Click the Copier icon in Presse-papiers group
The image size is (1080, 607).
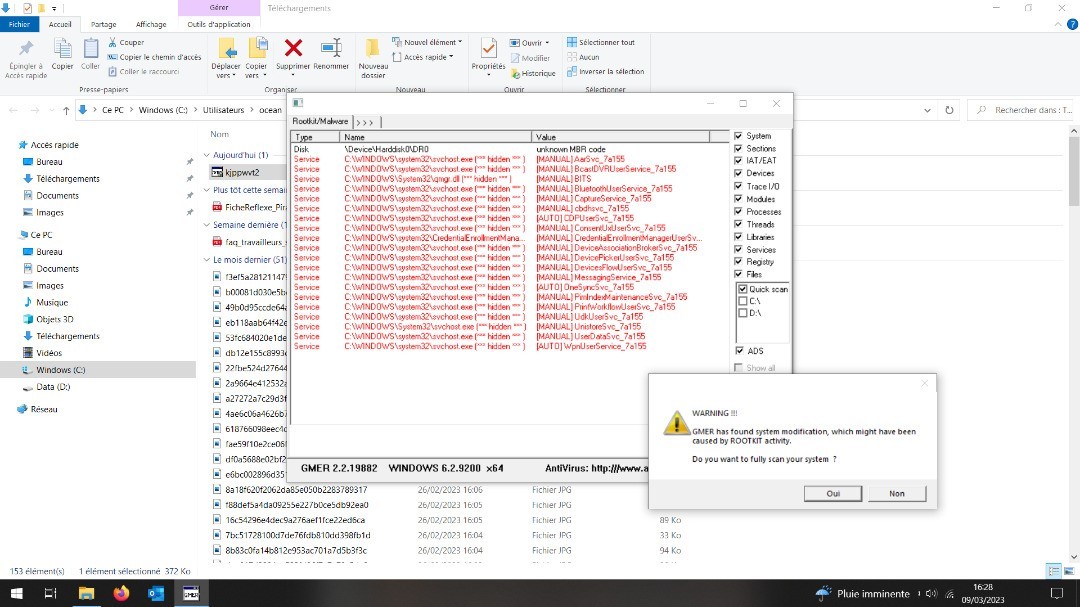[x=62, y=50]
